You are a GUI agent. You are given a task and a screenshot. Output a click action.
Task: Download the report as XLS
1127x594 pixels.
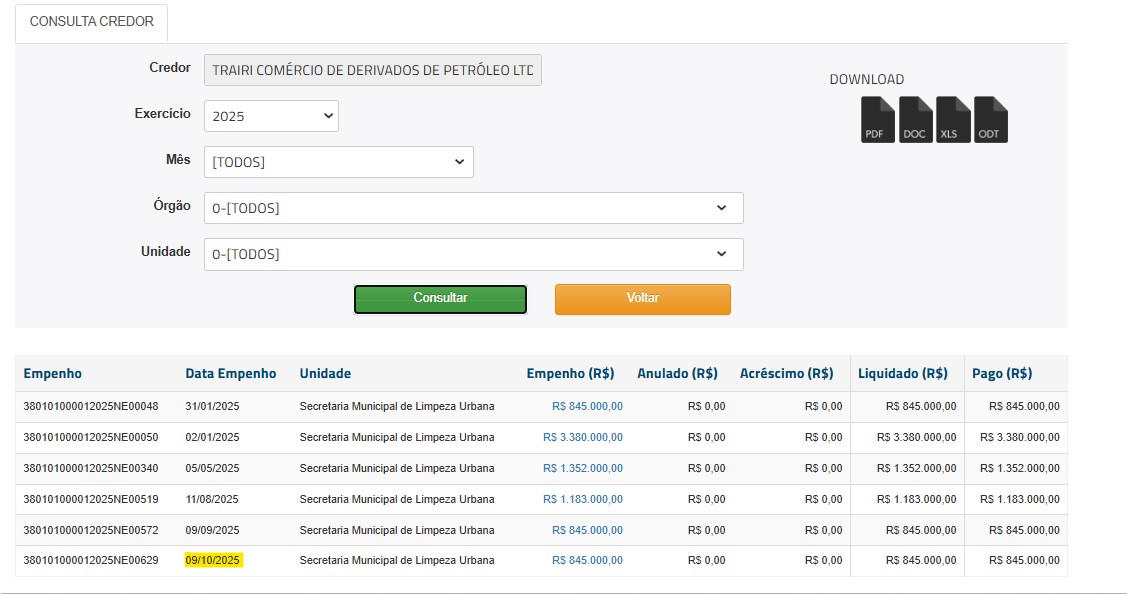click(953, 120)
